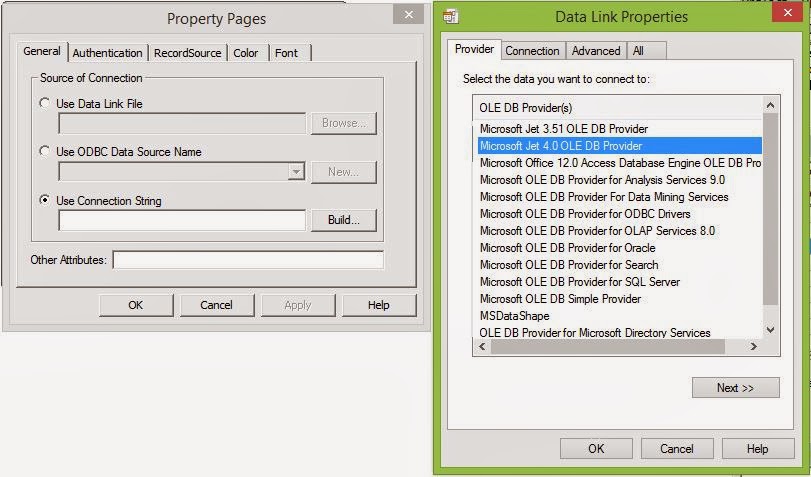This screenshot has width=811, height=477.
Task: Click the provider list scroll right arrow
Action: tap(753, 347)
